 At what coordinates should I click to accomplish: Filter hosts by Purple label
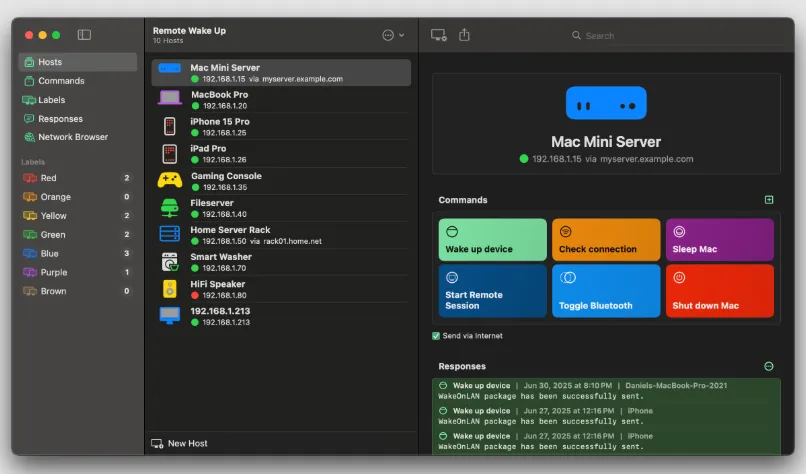tap(77, 272)
